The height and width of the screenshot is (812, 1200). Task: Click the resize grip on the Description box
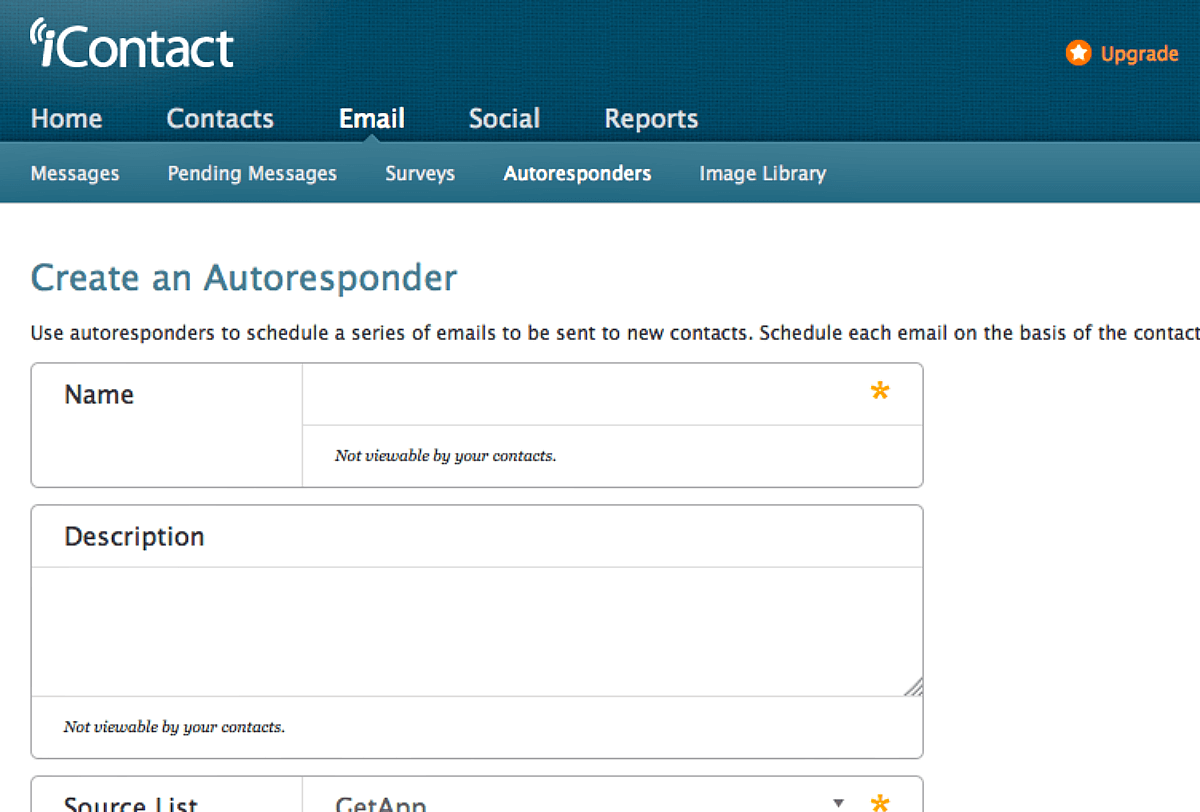click(913, 685)
